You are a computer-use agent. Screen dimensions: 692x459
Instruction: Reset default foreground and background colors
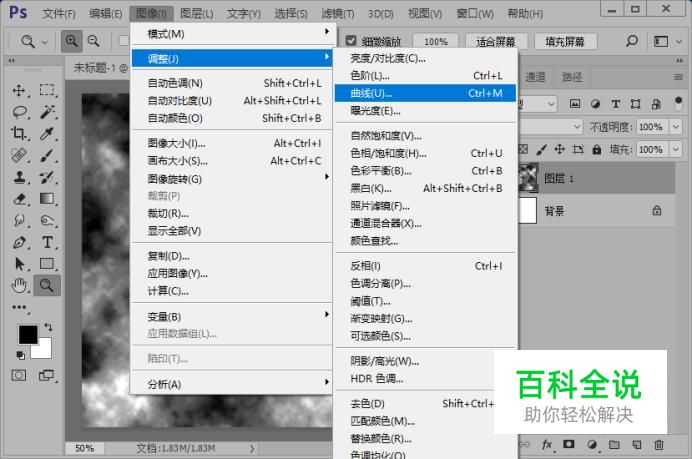pos(20,355)
